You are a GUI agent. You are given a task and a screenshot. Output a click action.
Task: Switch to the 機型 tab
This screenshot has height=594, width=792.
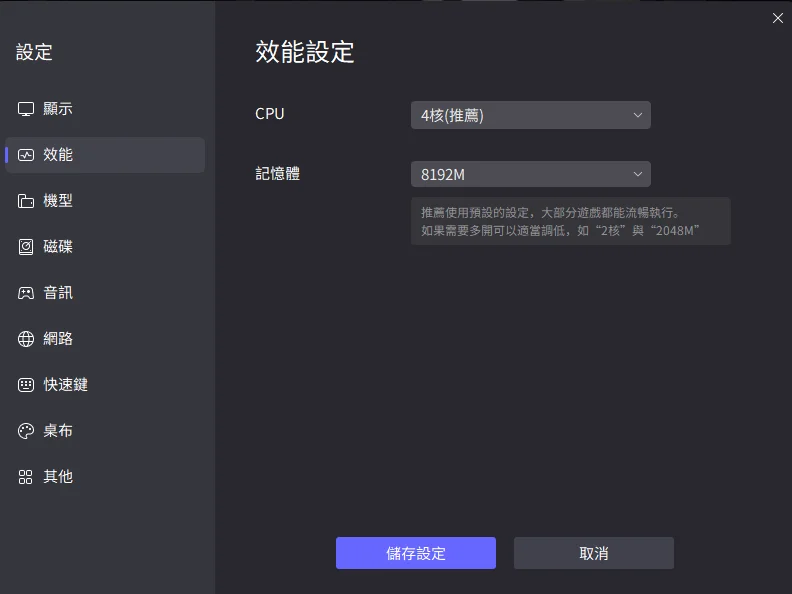[105, 201]
